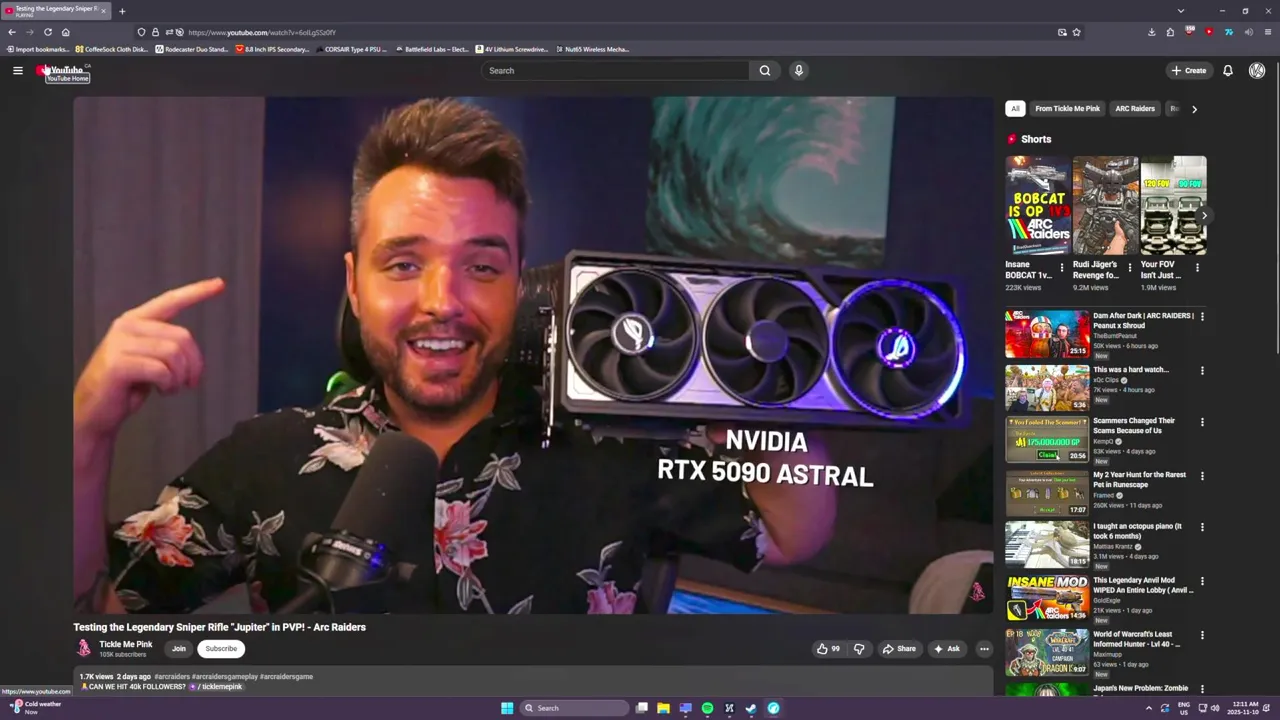This screenshot has height=720, width=1280.
Task: Open options for Legendary Anvil Mod video
Action: [1202, 581]
